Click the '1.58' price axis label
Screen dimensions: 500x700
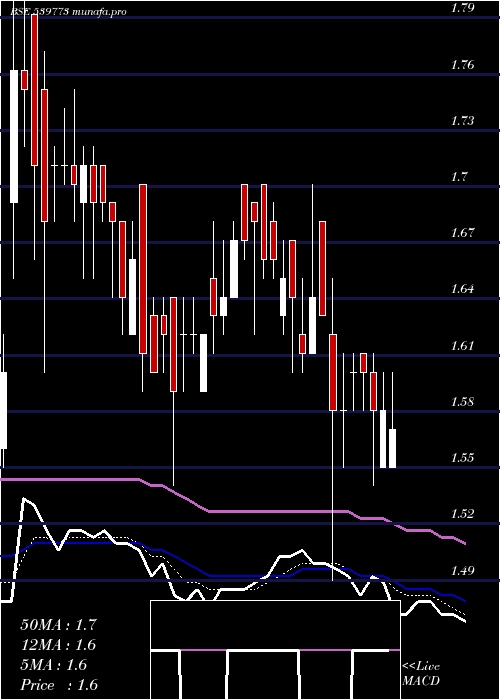[462, 402]
